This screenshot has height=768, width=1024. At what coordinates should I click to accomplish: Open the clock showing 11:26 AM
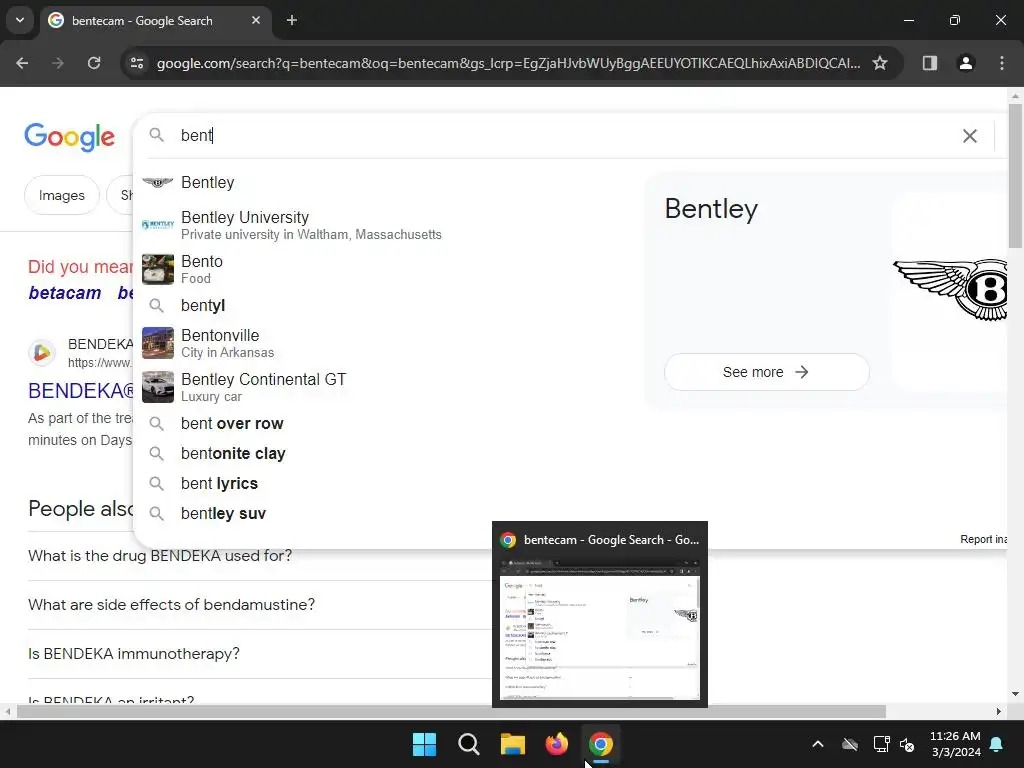(955, 744)
